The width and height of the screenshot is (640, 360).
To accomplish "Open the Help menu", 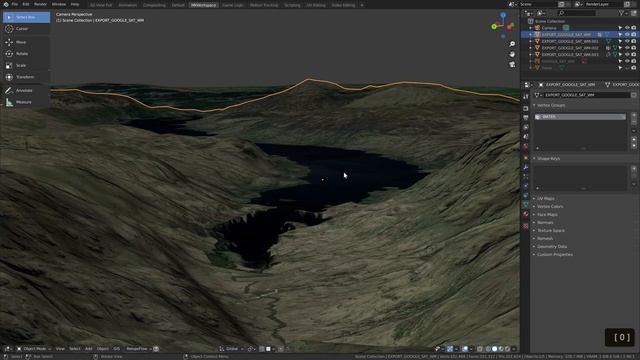I will (75, 4).
